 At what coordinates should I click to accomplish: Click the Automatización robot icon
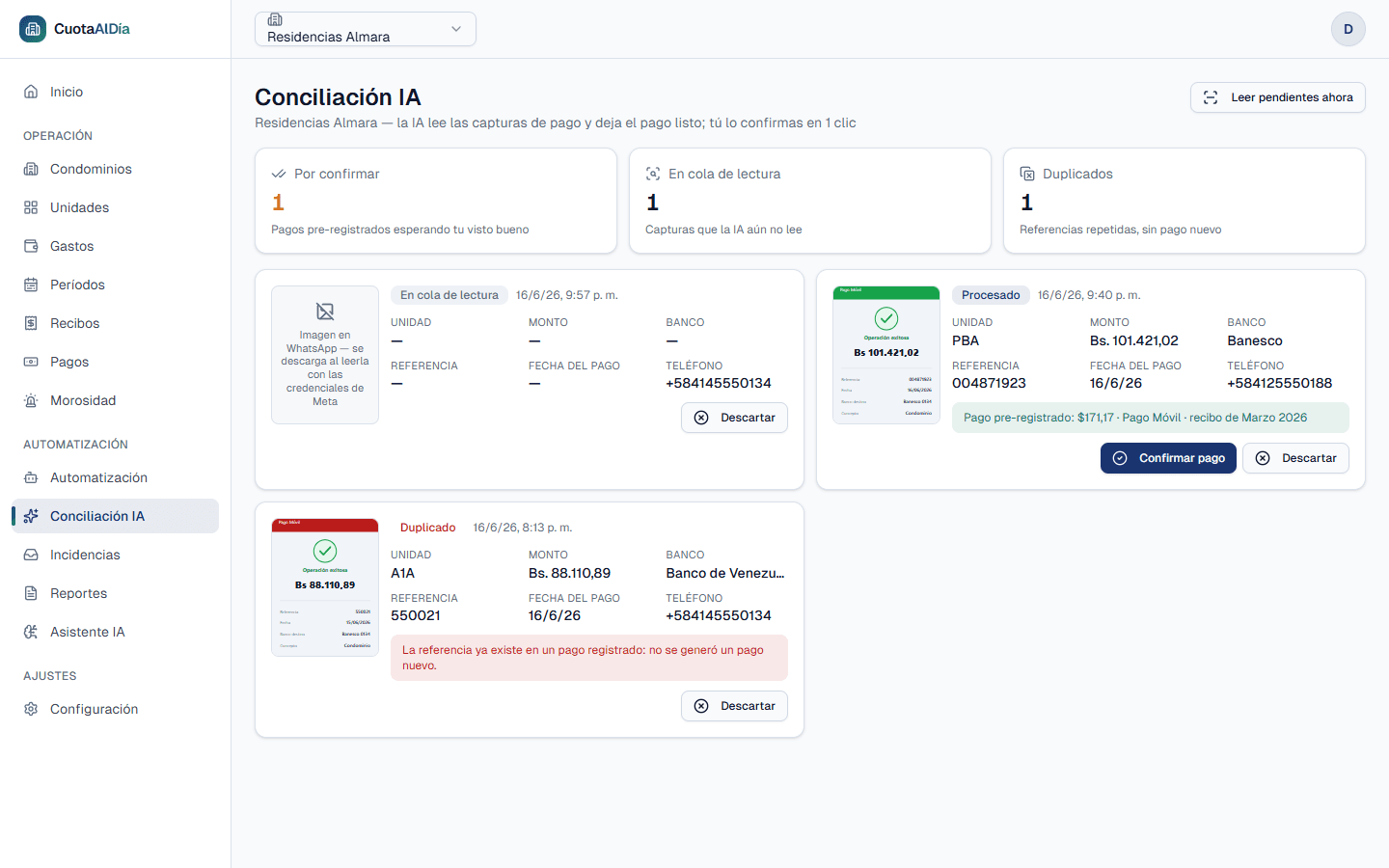click(x=31, y=477)
